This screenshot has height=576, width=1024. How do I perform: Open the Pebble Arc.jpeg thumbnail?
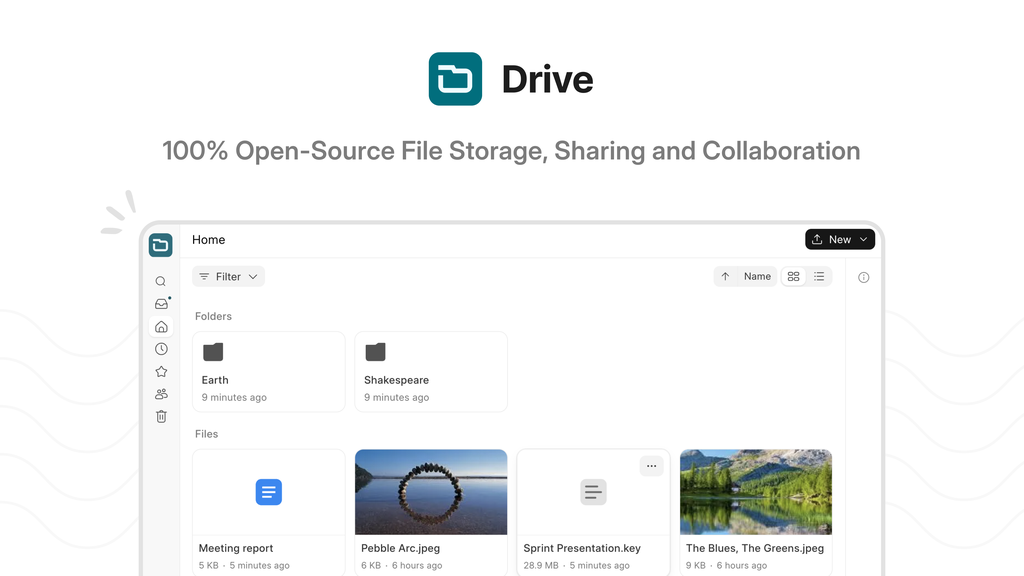coord(430,491)
